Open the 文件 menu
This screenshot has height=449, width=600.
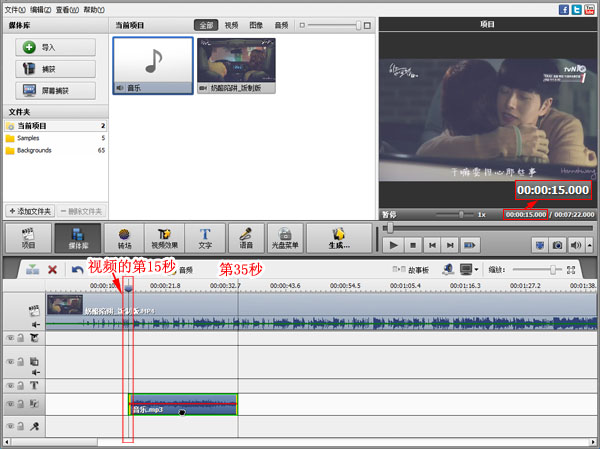pos(15,8)
